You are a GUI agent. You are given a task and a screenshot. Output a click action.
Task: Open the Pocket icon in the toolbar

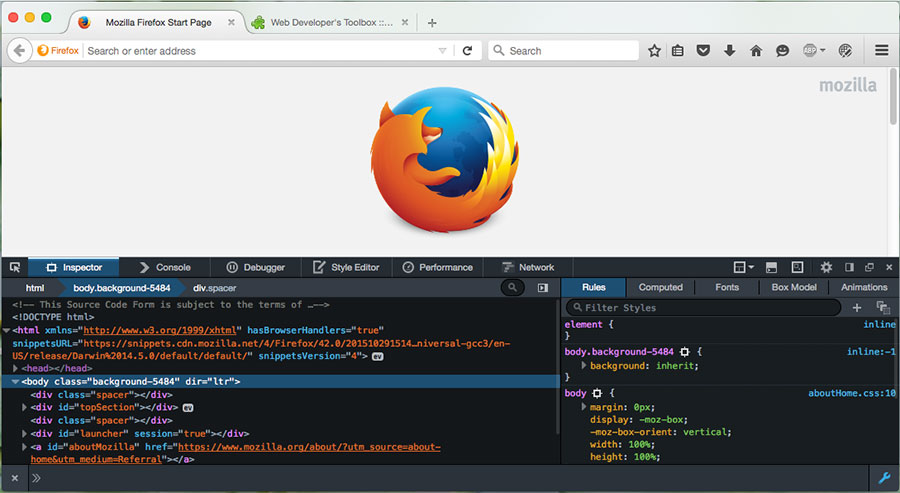(704, 51)
